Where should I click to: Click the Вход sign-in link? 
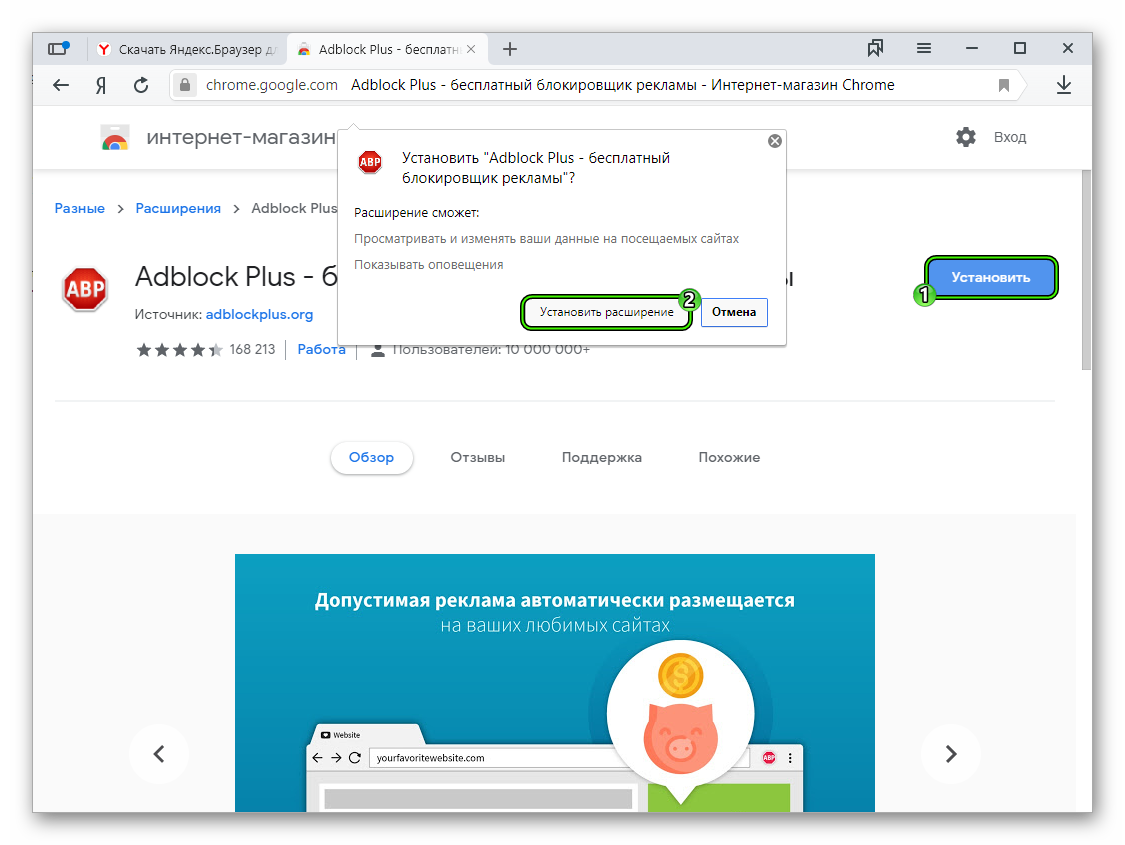point(1009,137)
